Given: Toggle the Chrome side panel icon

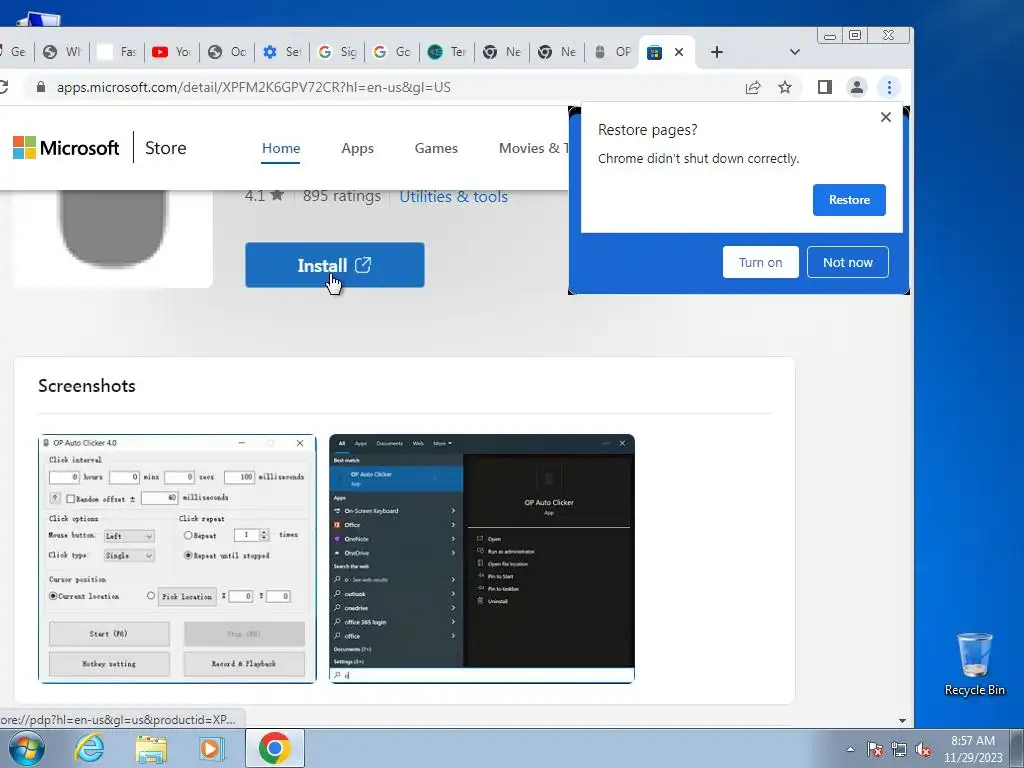Looking at the screenshot, I should coord(824,87).
